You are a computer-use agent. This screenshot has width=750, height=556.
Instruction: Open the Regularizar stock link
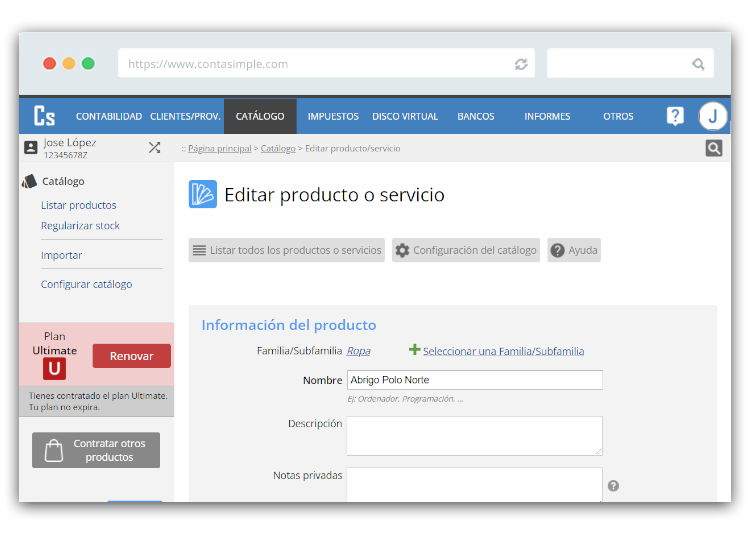pos(80,226)
